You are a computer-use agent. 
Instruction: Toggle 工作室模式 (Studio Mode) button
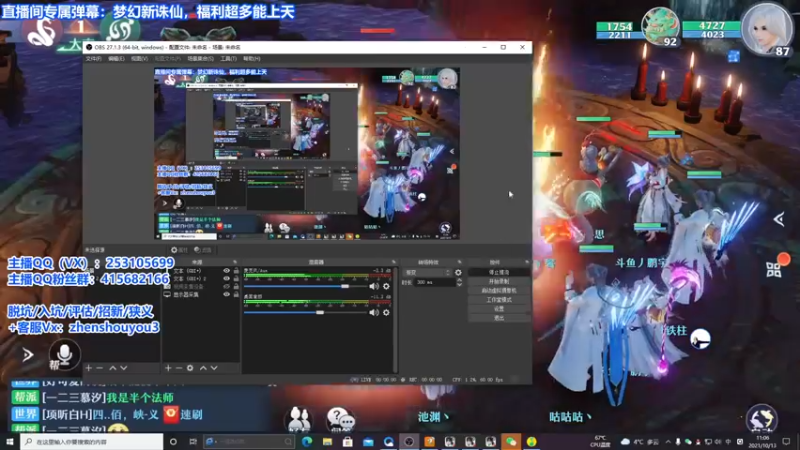[x=499, y=299]
